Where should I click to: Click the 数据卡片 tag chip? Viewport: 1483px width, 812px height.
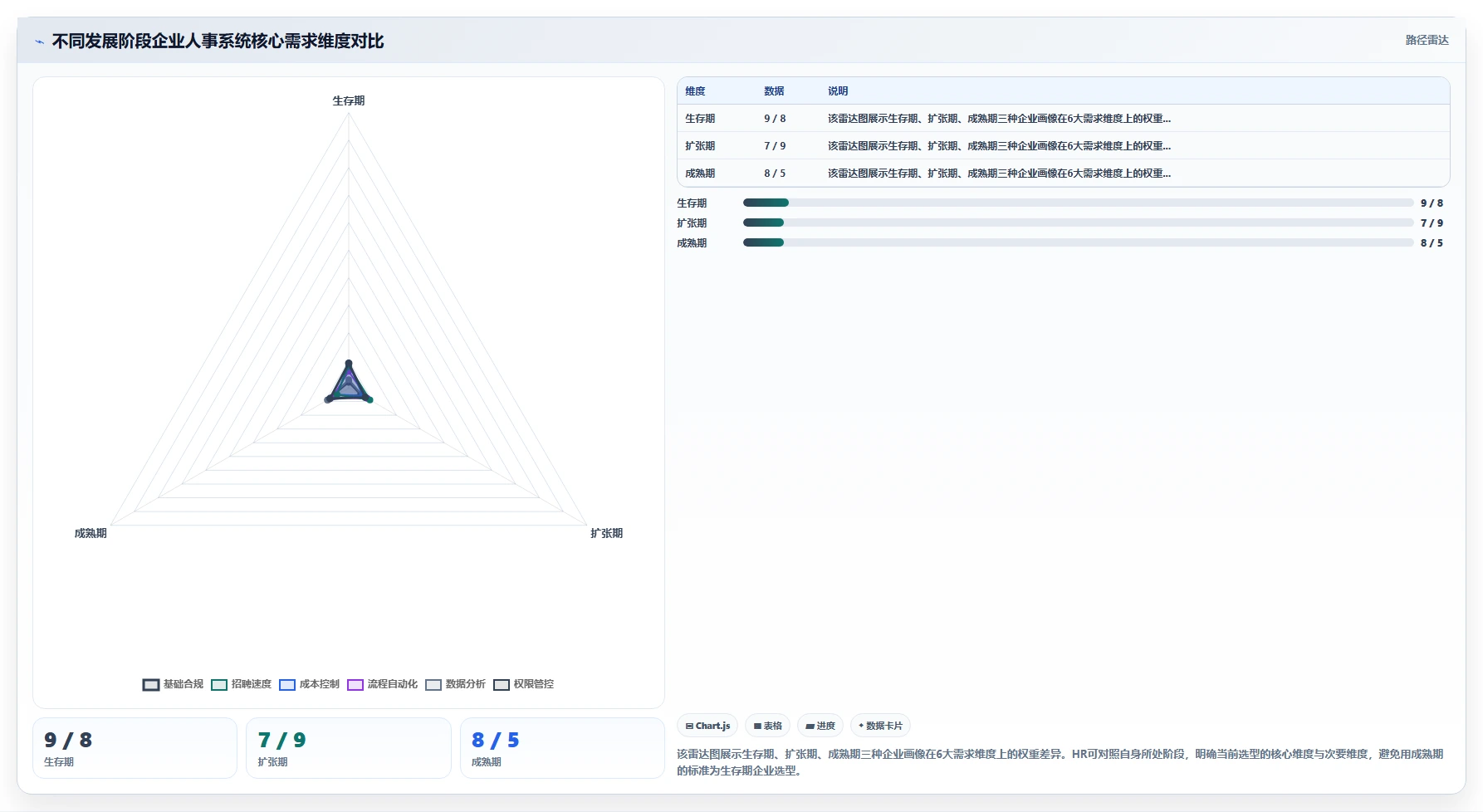[x=880, y=726]
